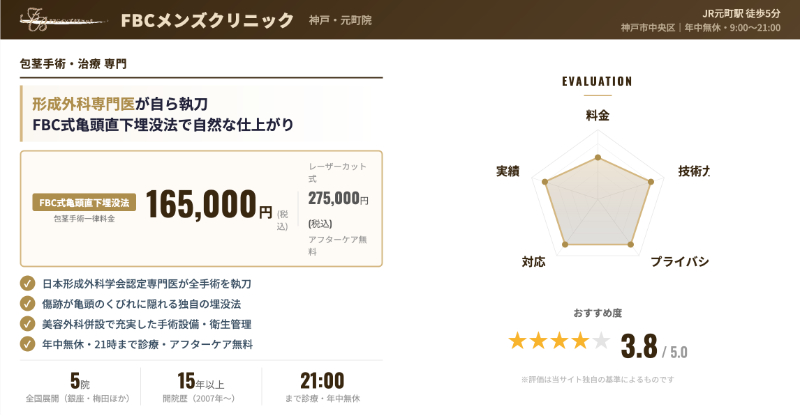This screenshot has width=800, height=418.
Task: Click the 神戸・元町院 branch label
Action: (x=339, y=21)
